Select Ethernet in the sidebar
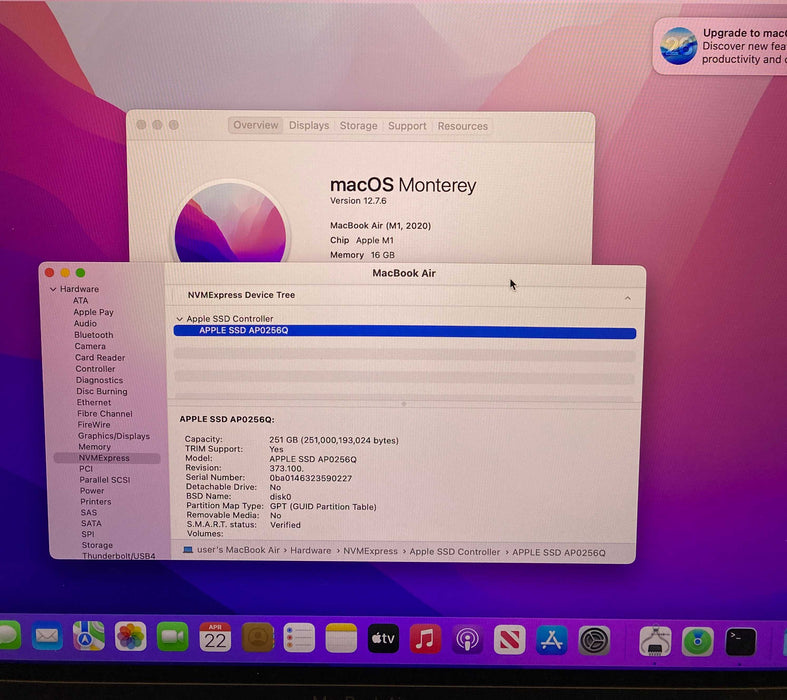 tap(94, 402)
